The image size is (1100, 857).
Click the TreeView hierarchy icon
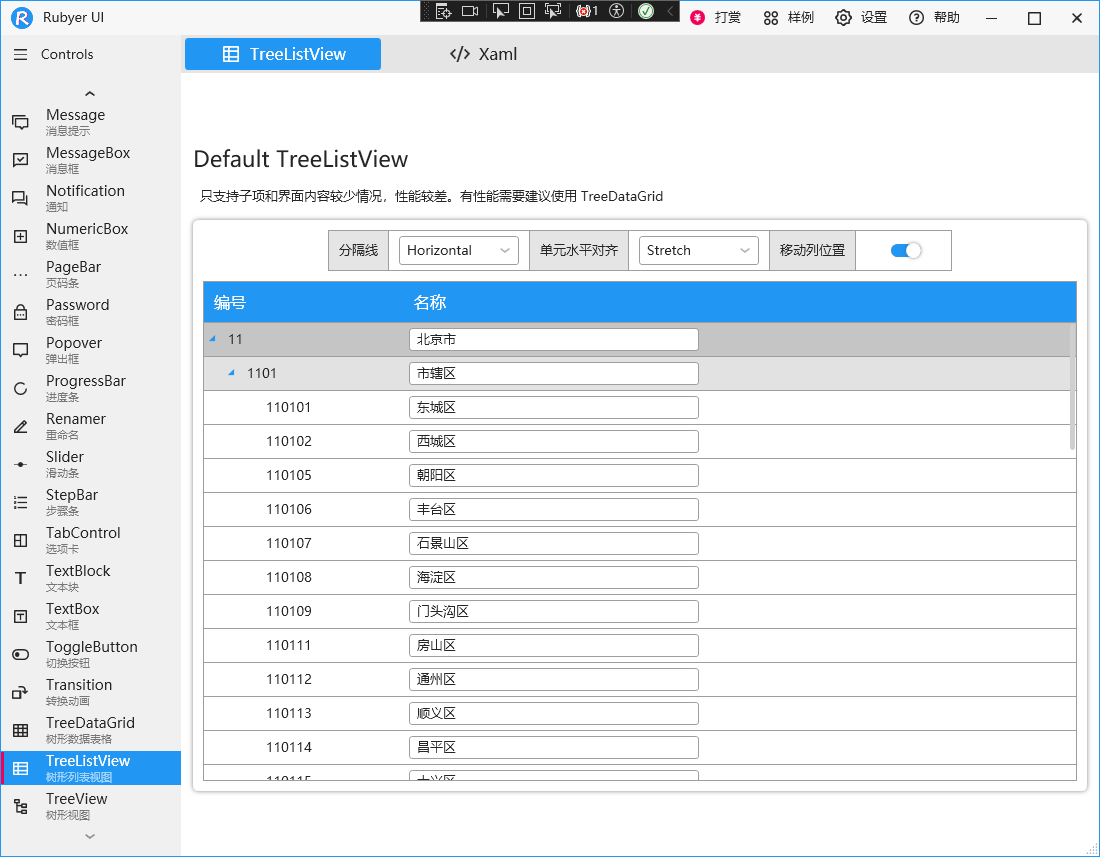click(20, 806)
